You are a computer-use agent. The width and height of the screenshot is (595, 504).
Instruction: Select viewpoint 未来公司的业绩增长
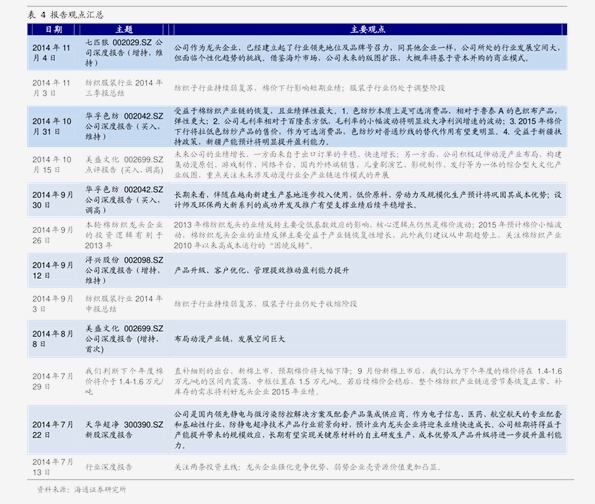coord(368,164)
